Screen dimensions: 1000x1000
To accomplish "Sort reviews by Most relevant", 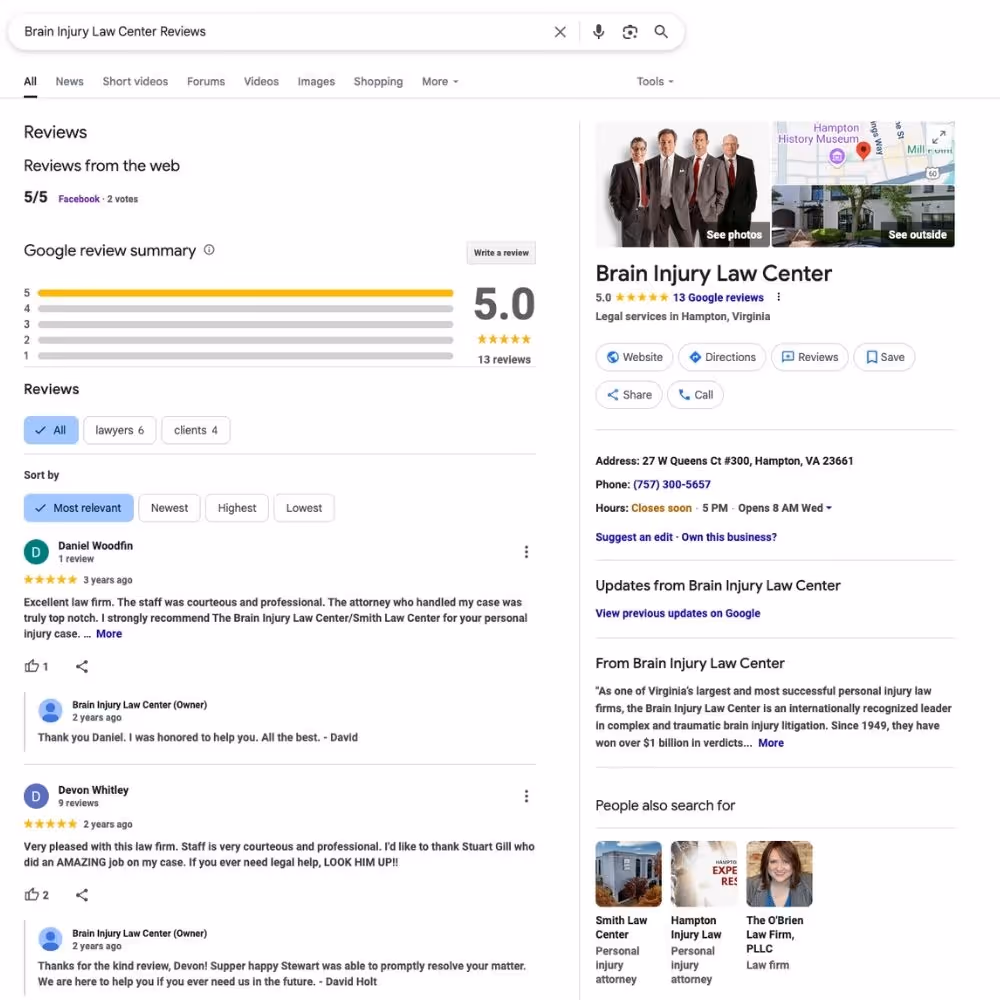I will 78,508.
